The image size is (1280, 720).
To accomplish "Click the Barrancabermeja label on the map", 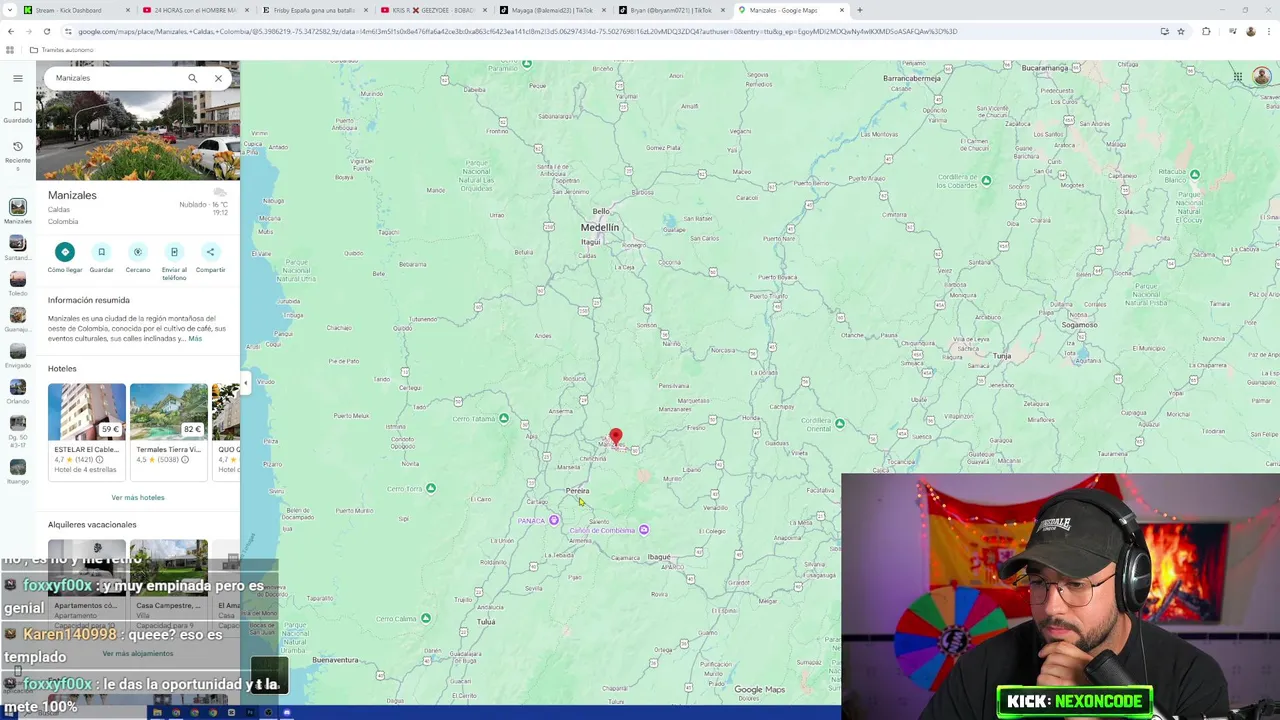I will pos(912,78).
